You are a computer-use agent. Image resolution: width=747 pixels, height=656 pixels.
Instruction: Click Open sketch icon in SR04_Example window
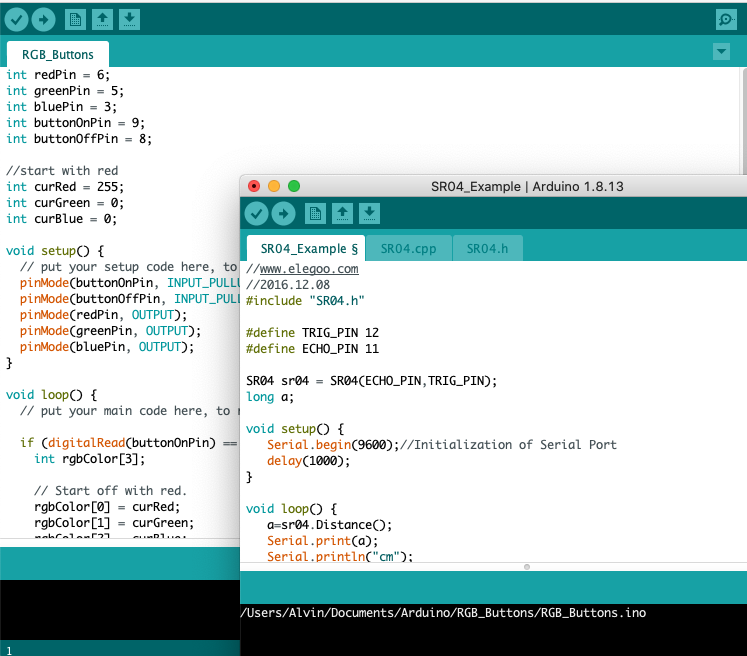[x=343, y=213]
